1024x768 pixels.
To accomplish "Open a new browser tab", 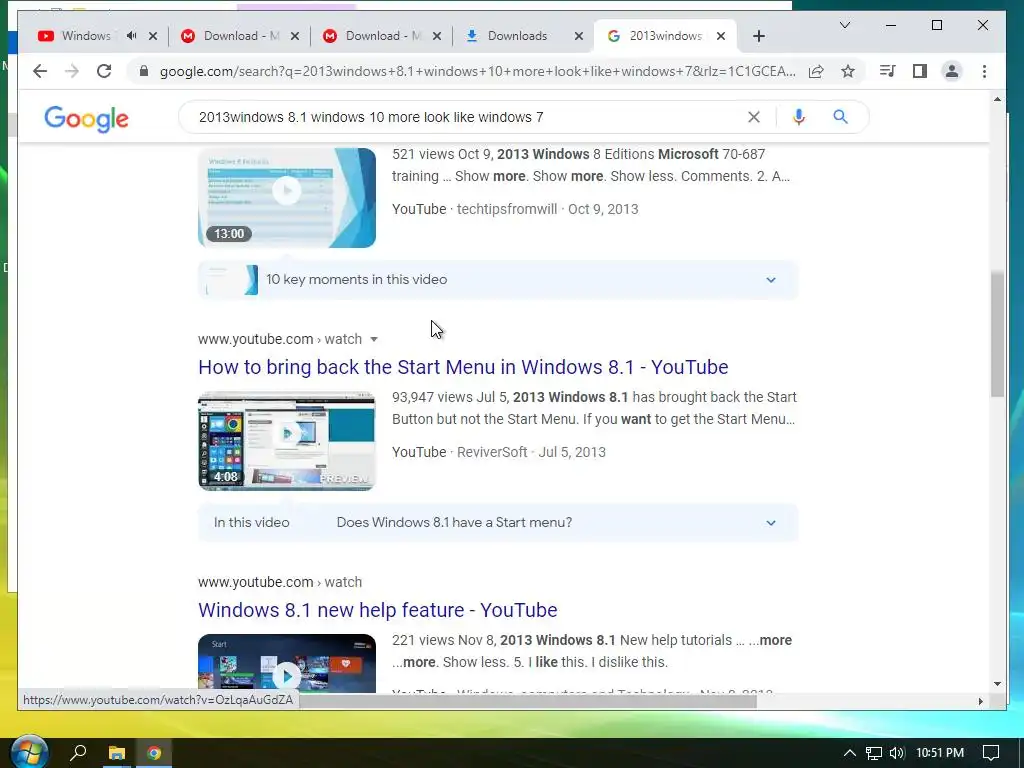I will coord(758,36).
